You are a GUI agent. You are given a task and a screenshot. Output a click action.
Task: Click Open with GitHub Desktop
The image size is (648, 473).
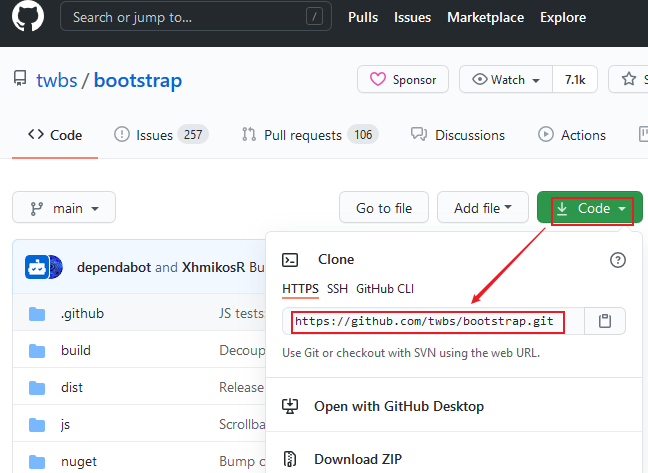tap(399, 406)
